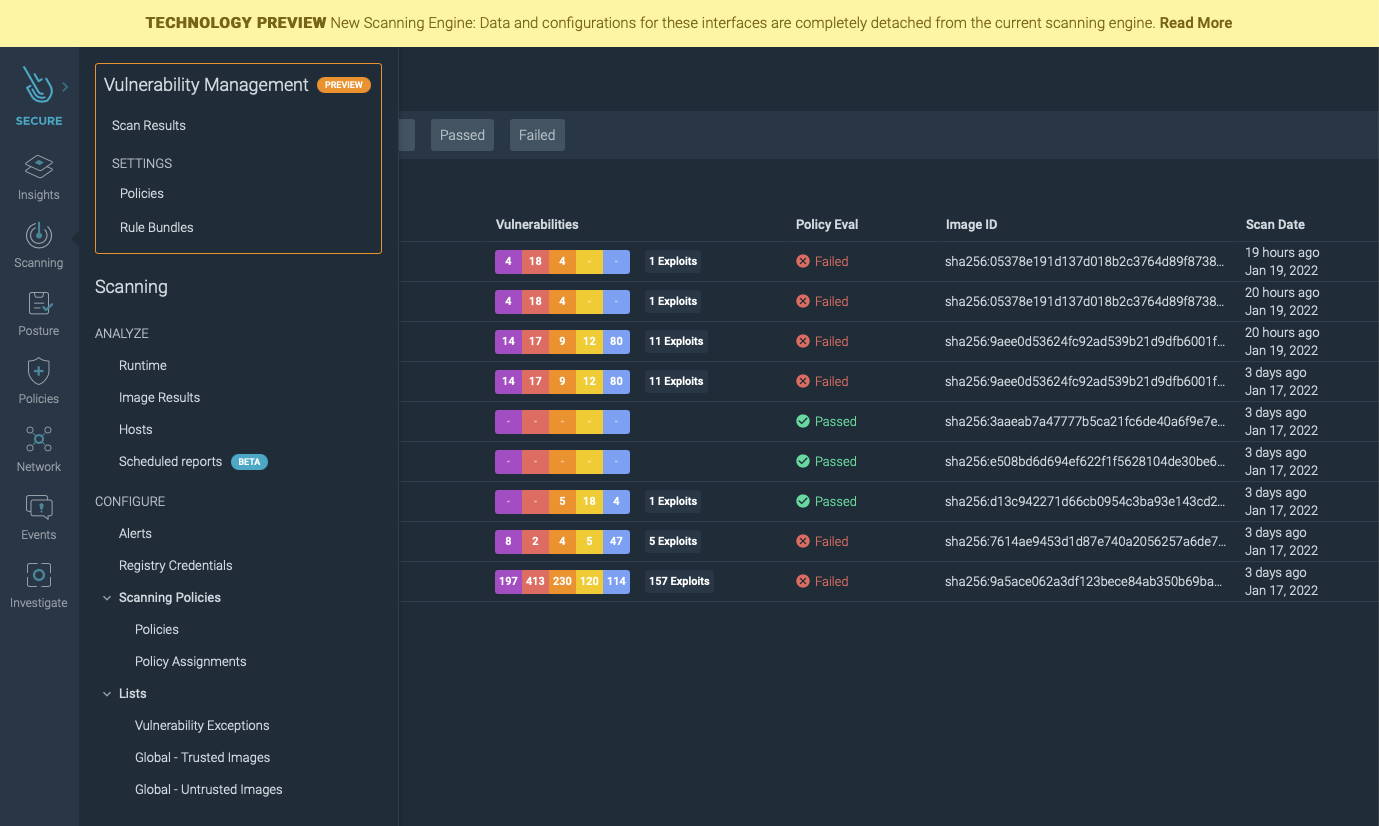Collapse the Scanning Policies chevron

click(107, 597)
